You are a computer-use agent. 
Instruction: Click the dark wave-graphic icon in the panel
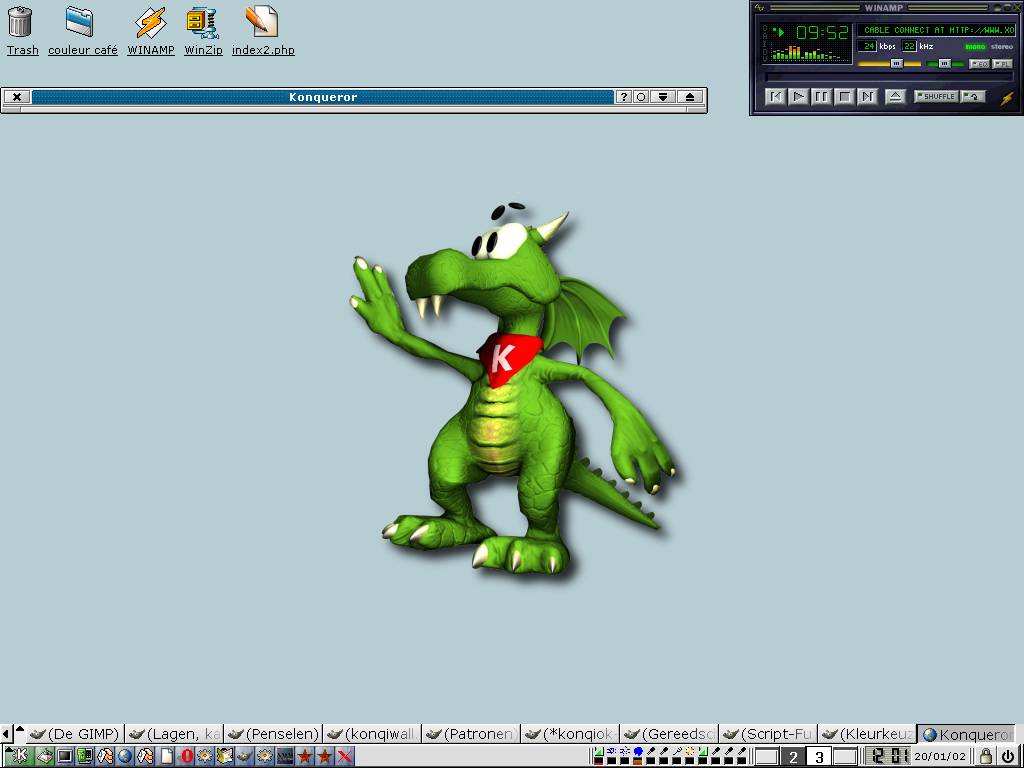click(285, 756)
